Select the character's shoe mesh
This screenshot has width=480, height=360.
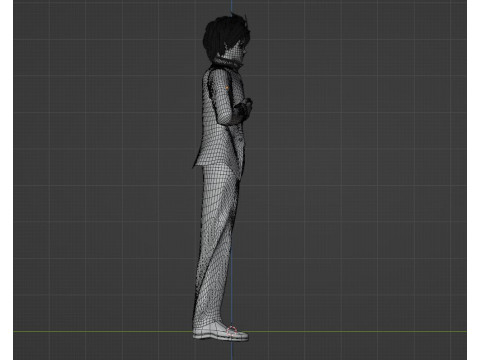tap(220, 332)
